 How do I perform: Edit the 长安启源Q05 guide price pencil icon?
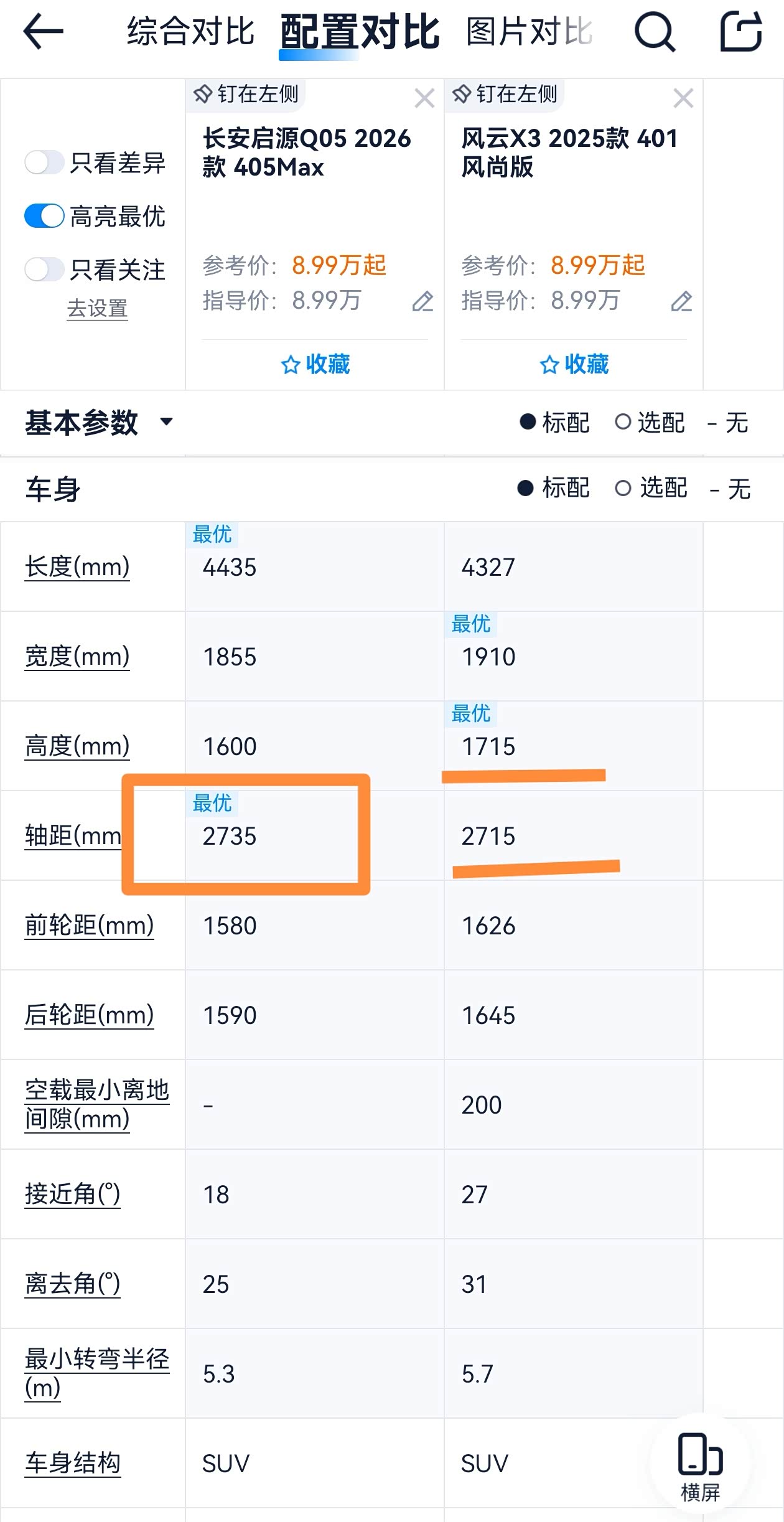pos(422,301)
